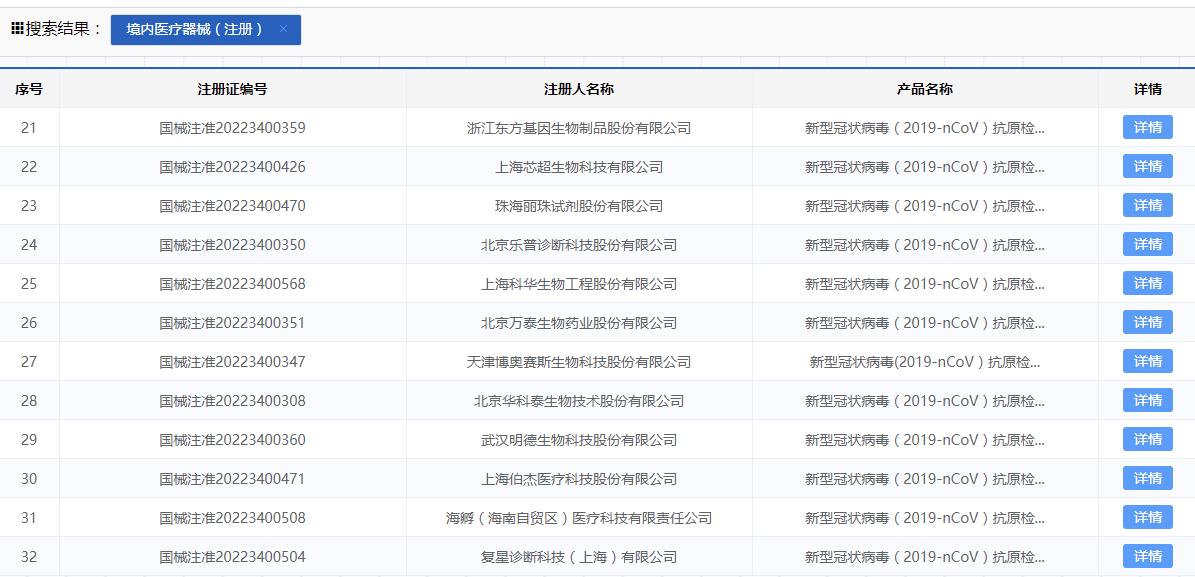Screen dimensions: 1195x577
Task: Open 详情 for row 27
Action: [1147, 361]
